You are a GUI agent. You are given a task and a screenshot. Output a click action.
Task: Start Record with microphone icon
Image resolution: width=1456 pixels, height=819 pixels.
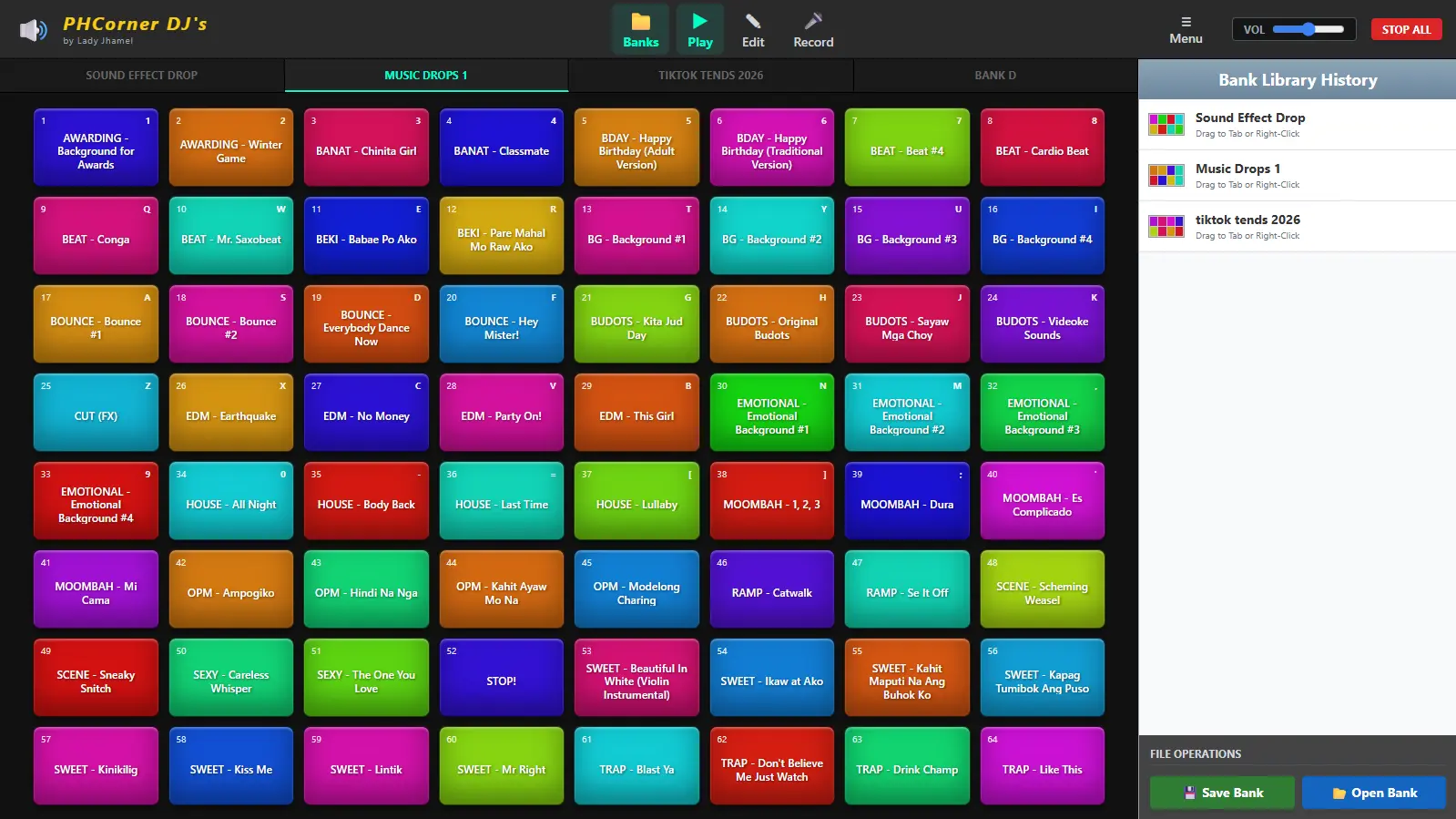(813, 29)
